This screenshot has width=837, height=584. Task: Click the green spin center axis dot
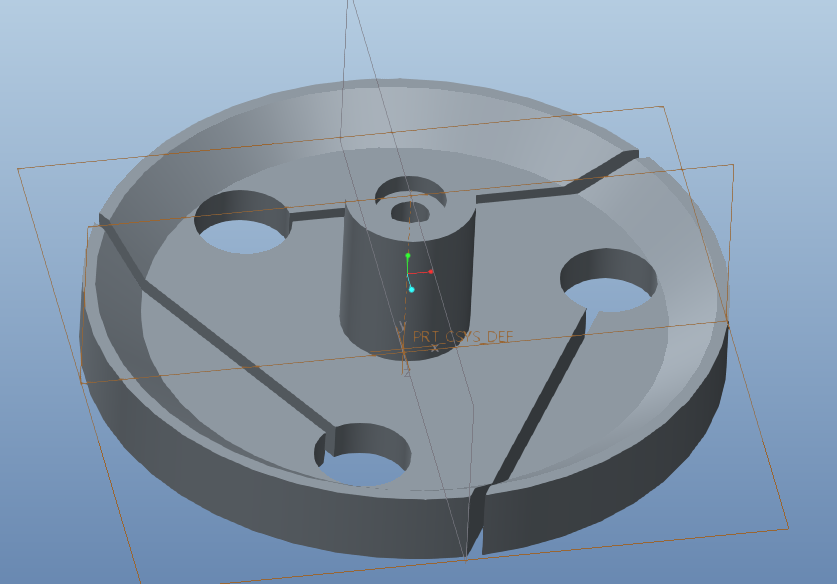[408, 256]
